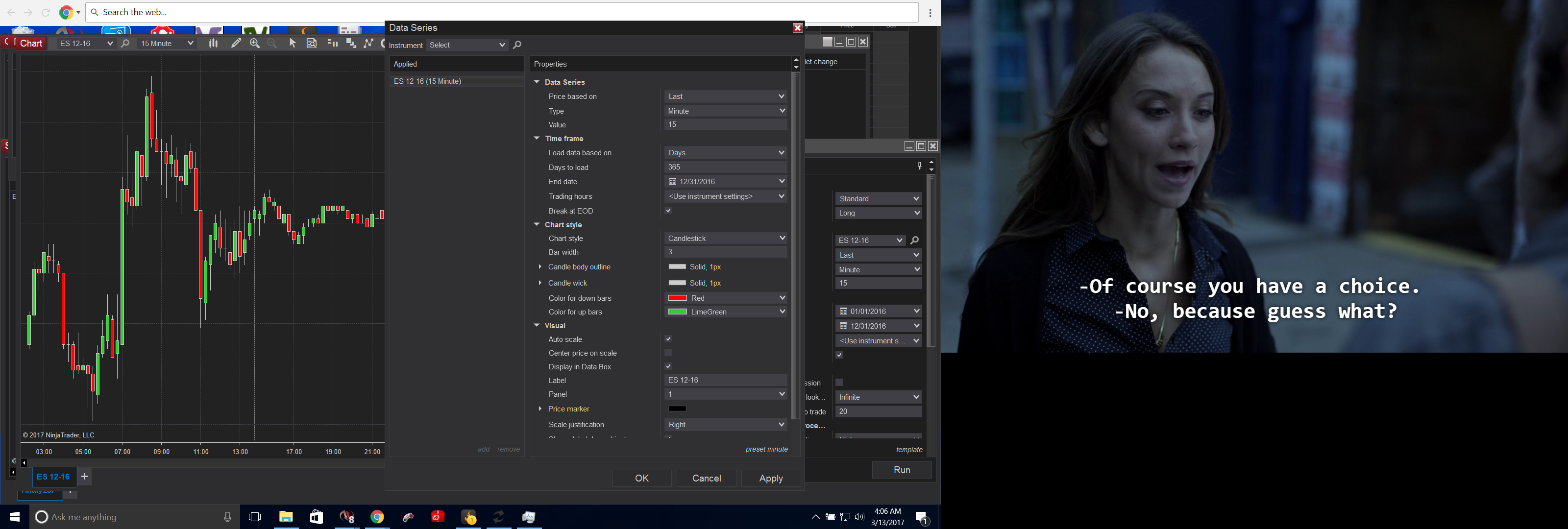
Task: Expand the Candle wick property
Action: 540,283
